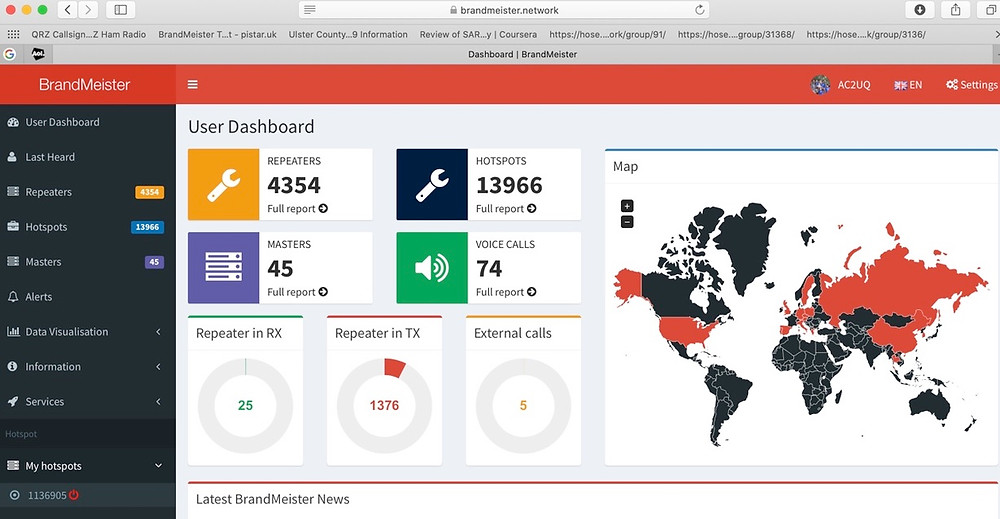Open Repeaters Full report link
The image size is (1000, 519).
[x=297, y=208]
